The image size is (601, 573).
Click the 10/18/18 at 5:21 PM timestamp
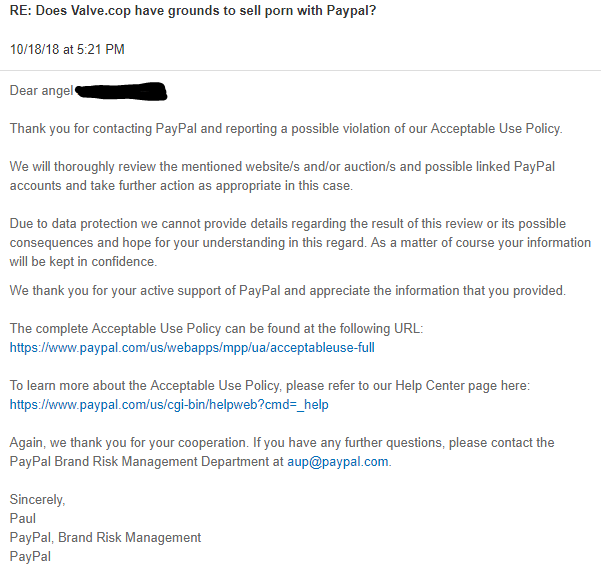tap(67, 49)
